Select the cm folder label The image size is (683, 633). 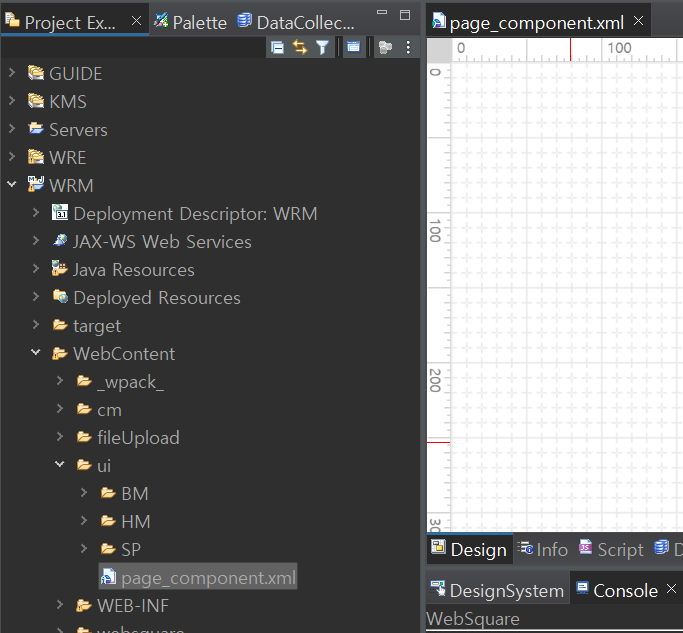point(109,410)
